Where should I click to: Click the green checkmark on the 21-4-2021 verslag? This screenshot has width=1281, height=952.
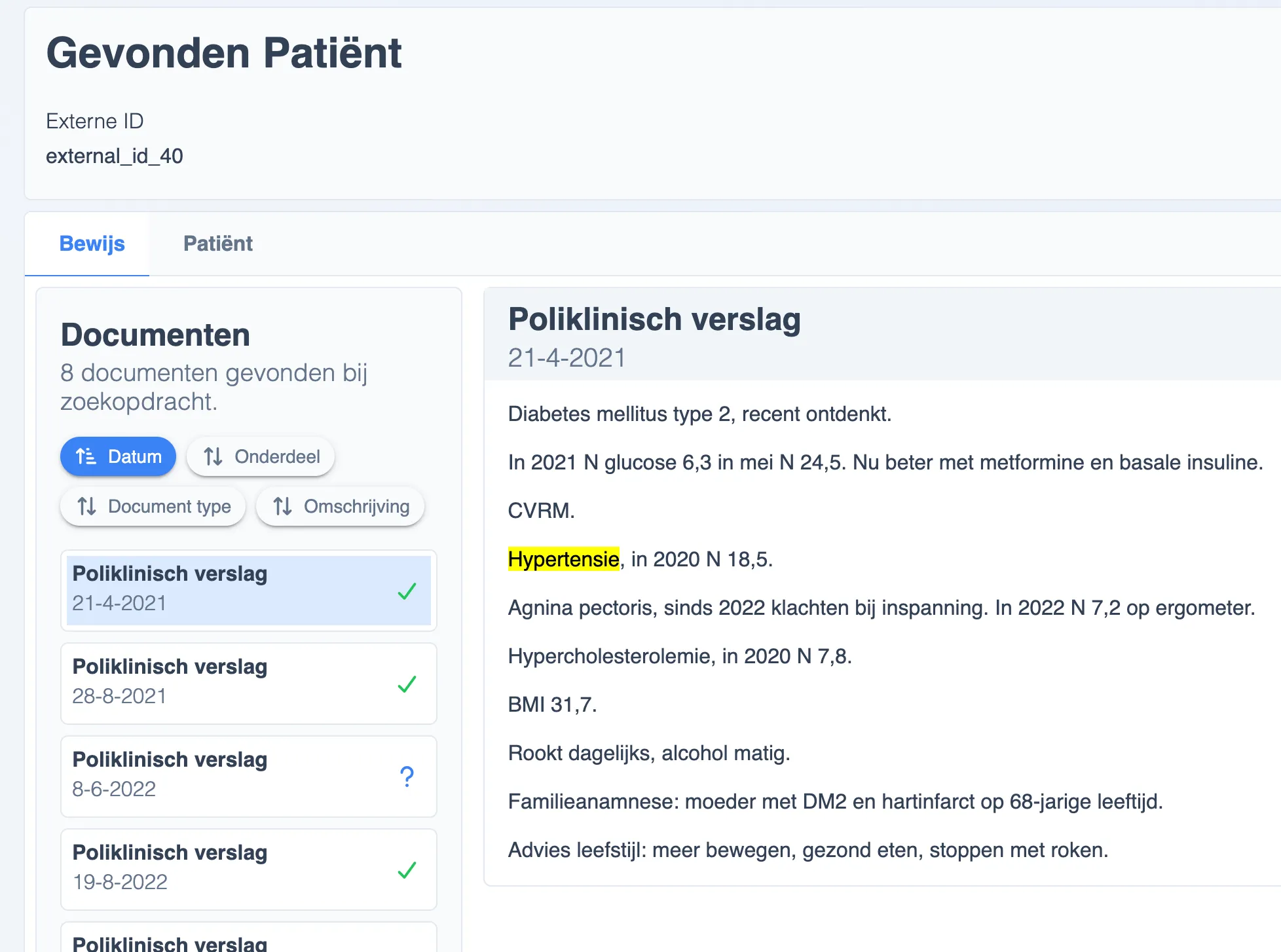[x=407, y=591]
